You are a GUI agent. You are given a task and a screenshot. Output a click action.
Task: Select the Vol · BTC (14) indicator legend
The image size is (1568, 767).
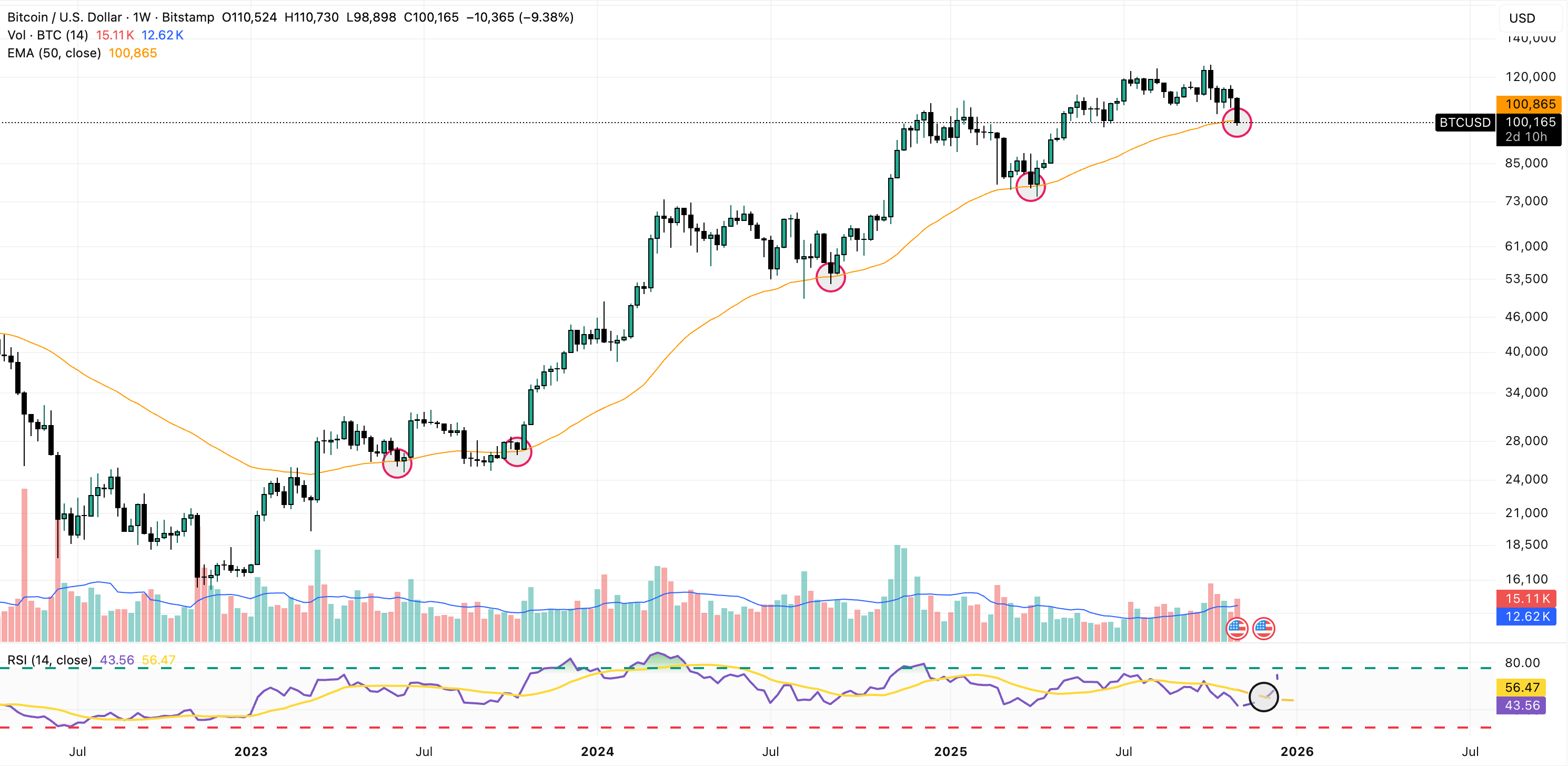coord(47,35)
